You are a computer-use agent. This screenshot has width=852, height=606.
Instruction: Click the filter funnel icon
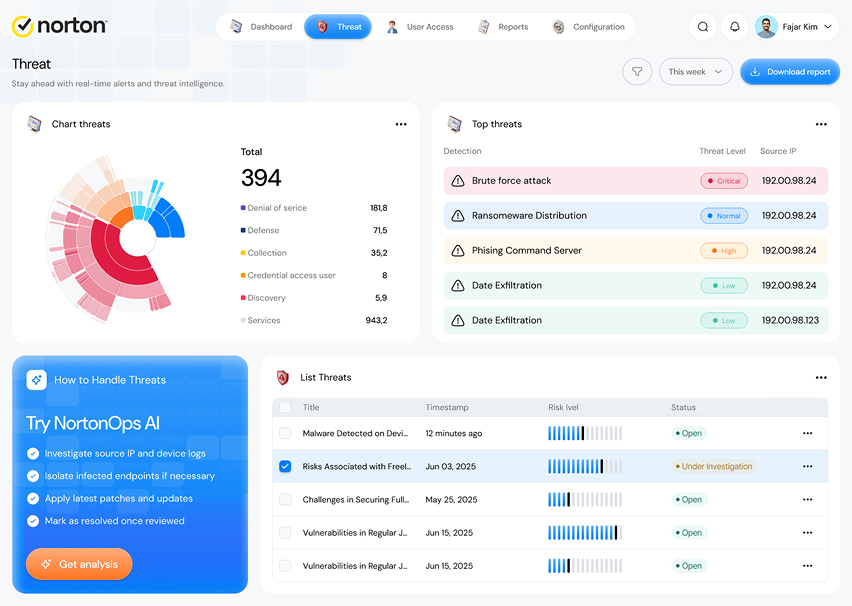click(637, 72)
